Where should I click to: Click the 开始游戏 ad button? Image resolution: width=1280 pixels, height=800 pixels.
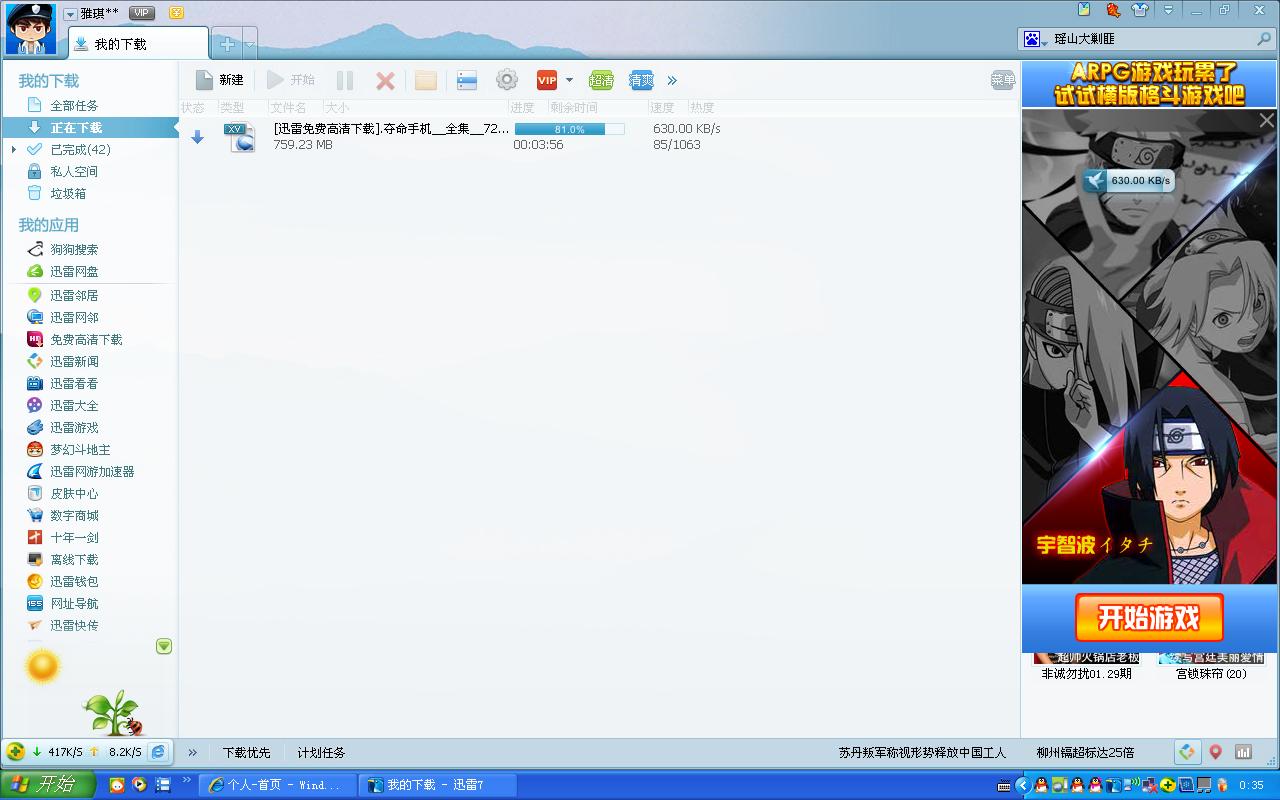(1149, 618)
